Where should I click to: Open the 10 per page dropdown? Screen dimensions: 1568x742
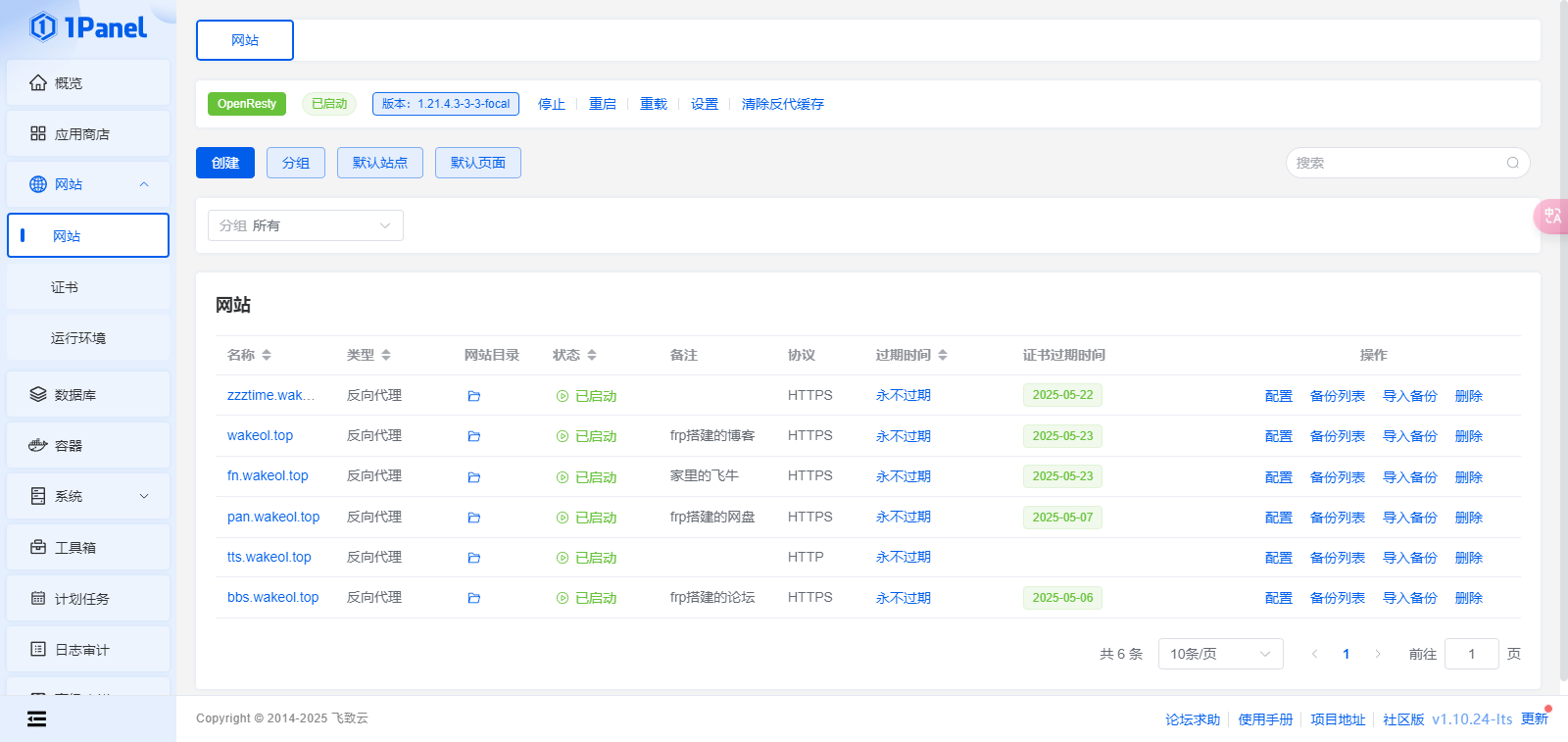click(1220, 654)
